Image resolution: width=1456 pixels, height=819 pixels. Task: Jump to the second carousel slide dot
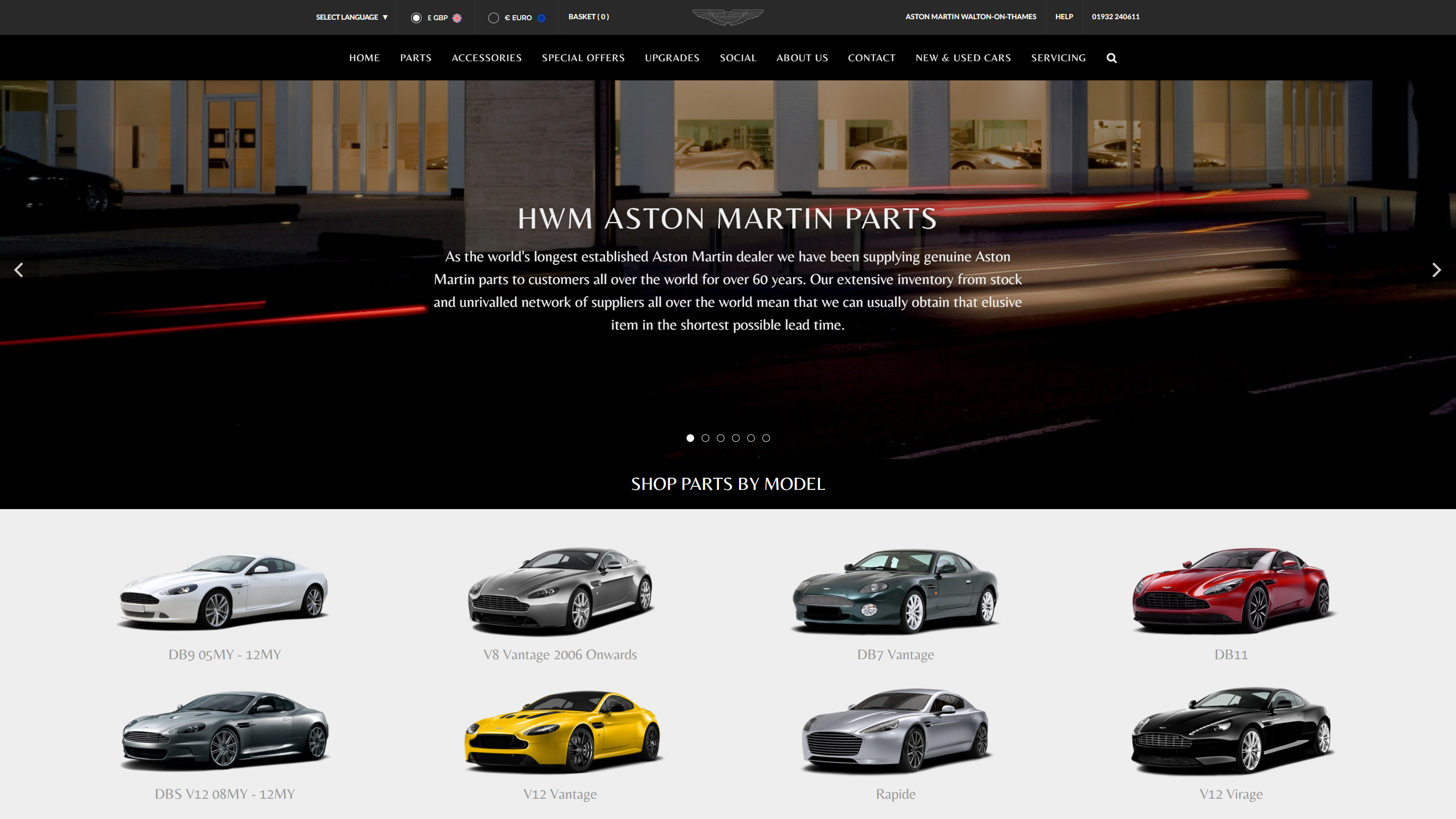[x=705, y=438]
